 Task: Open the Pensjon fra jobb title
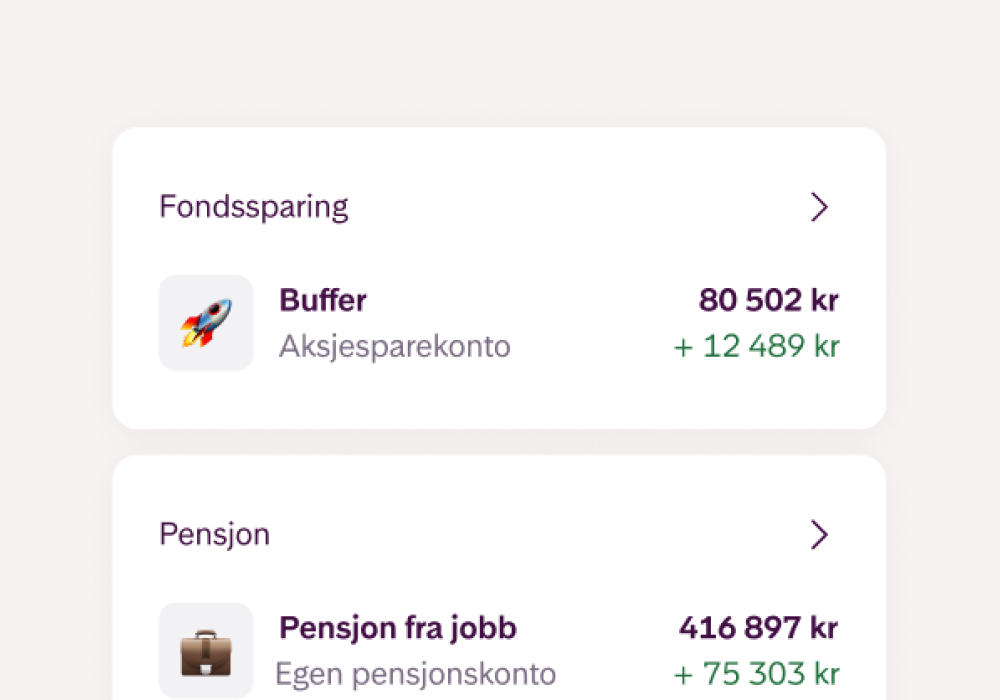click(398, 628)
